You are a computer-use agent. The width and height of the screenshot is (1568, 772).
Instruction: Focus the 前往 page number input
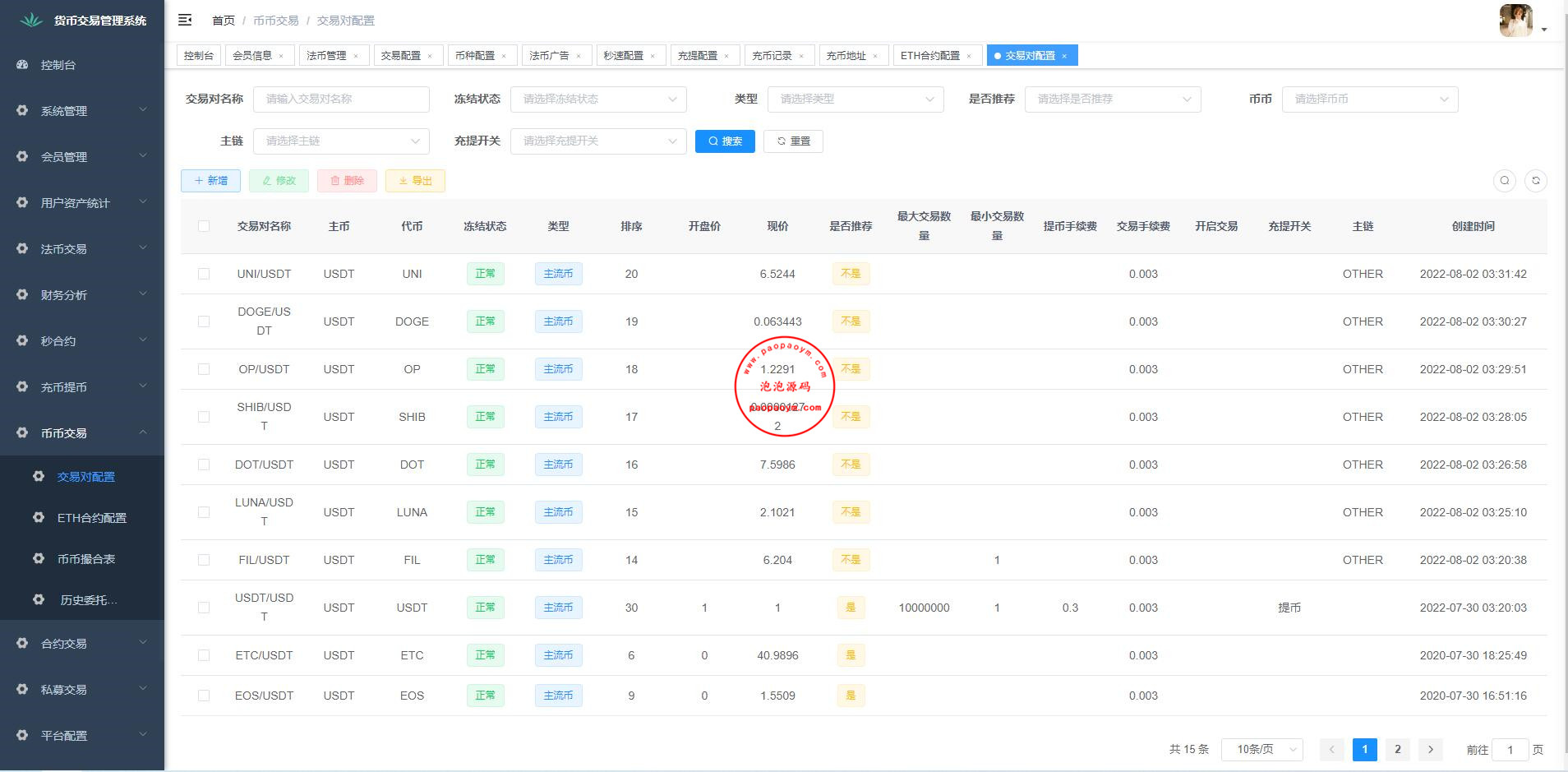click(1510, 749)
